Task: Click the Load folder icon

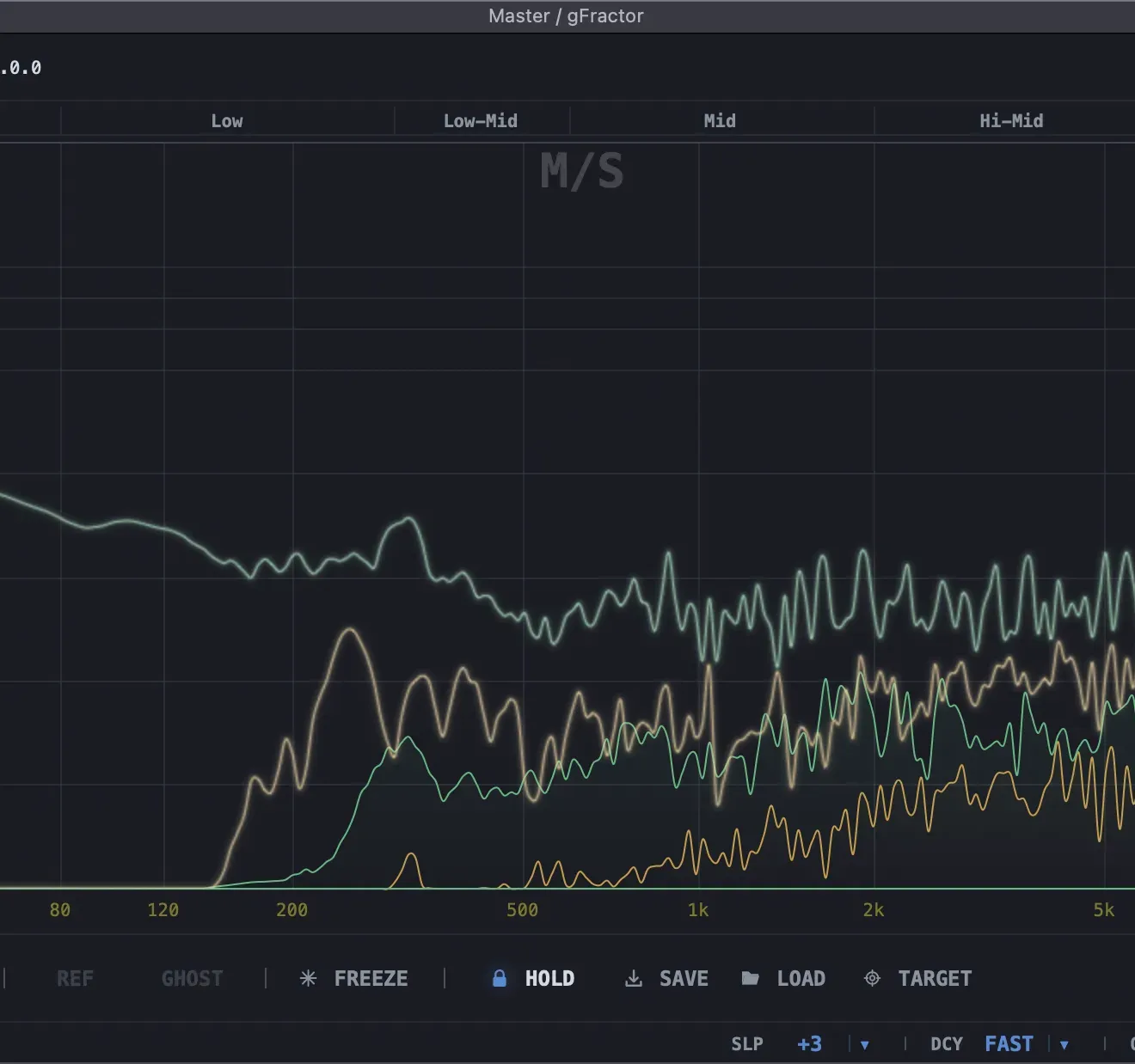Action: coord(751,978)
